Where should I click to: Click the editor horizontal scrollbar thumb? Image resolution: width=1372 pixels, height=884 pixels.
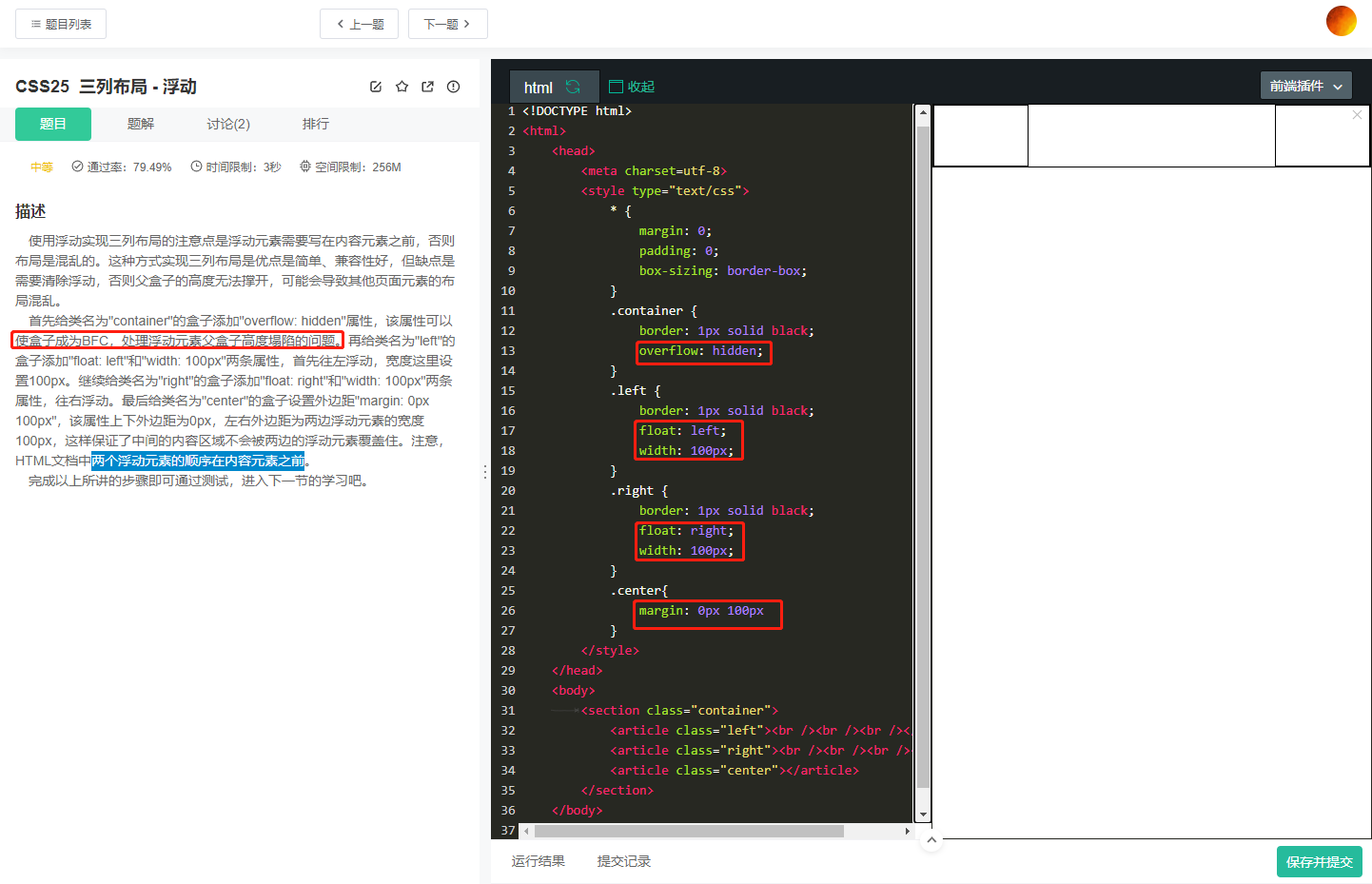tap(688, 831)
